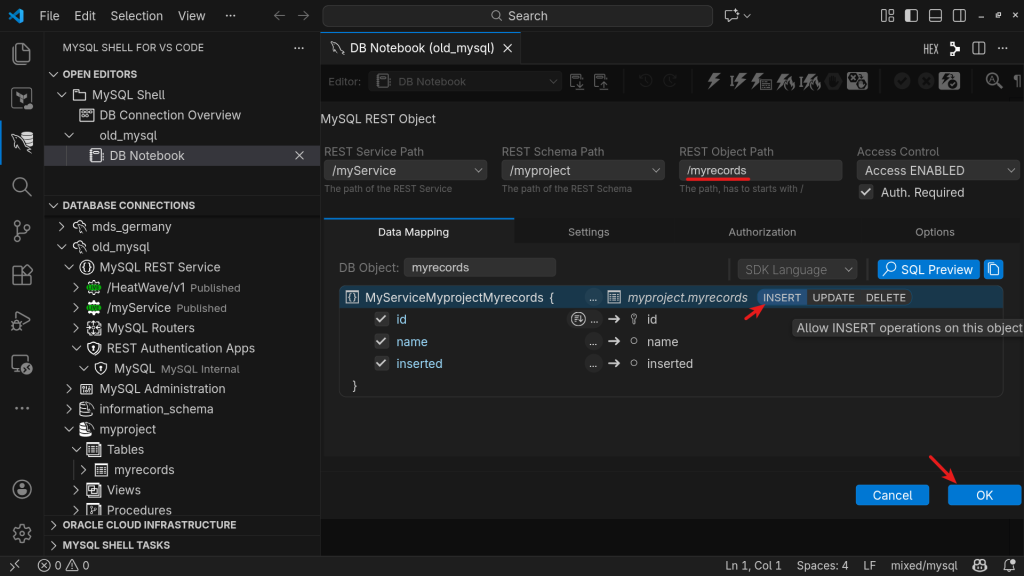Click the OK button
This screenshot has height=576, width=1024.
tap(984, 495)
